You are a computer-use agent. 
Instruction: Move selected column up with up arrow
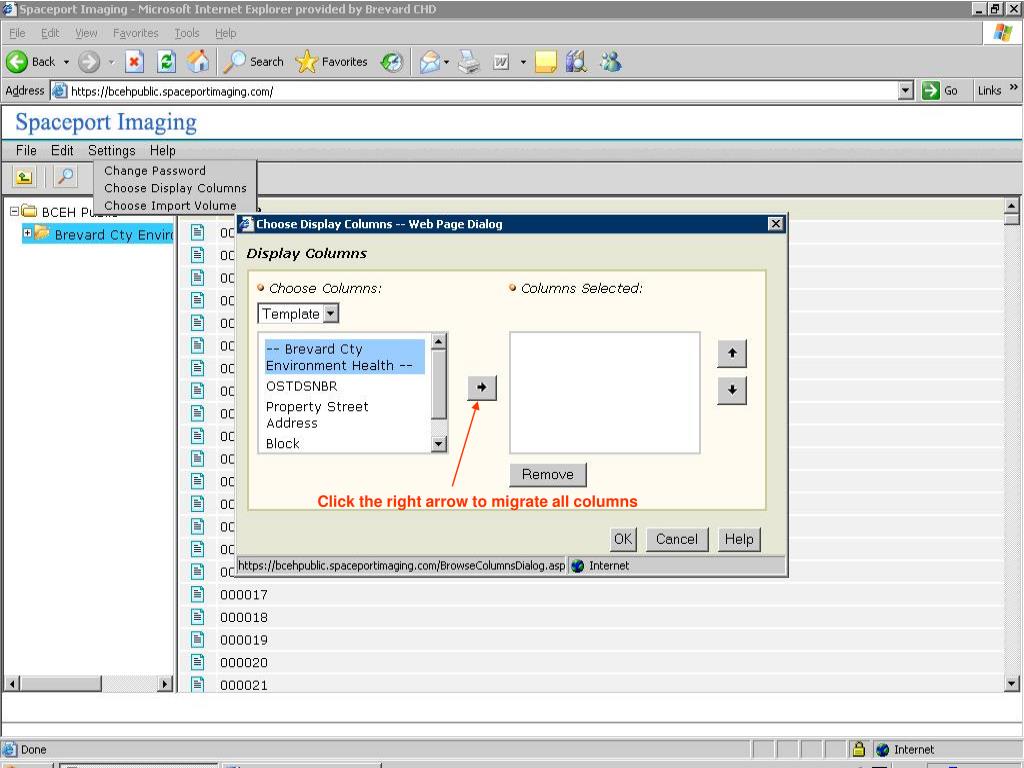(x=732, y=353)
